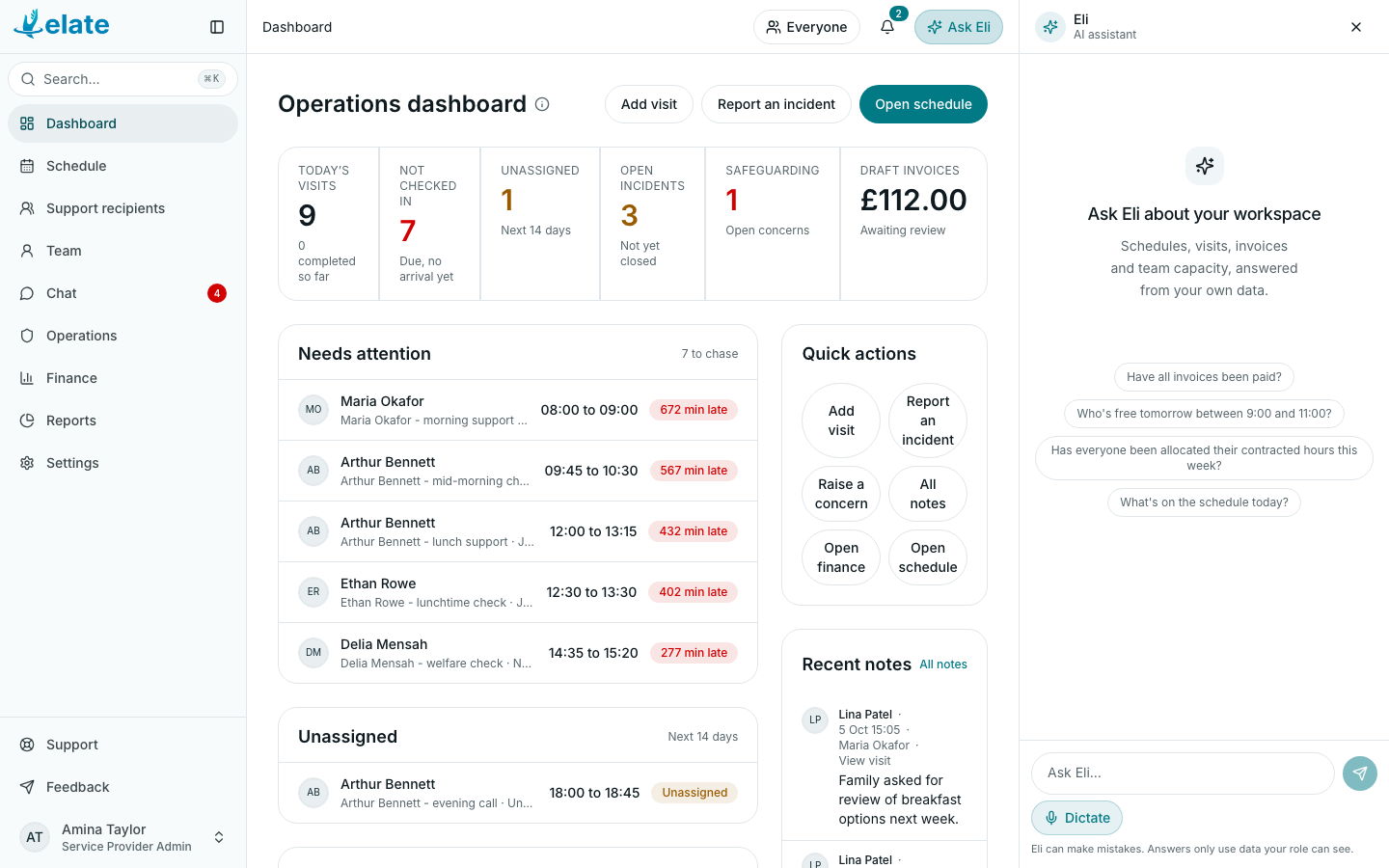This screenshot has width=1389, height=868.
Task: Click the Ask Eli message input
Action: [x=1183, y=773]
